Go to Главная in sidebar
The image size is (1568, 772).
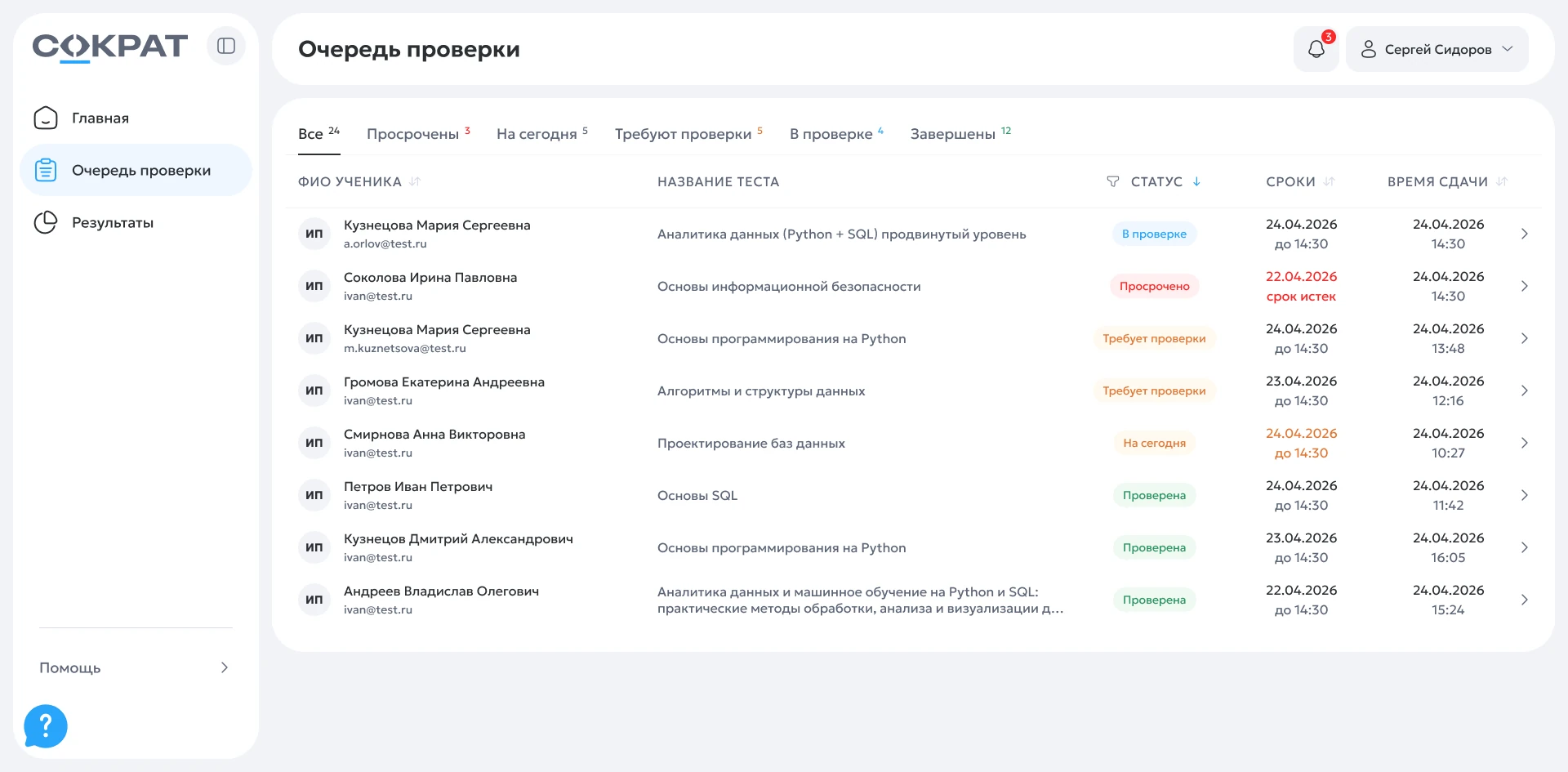(x=136, y=118)
